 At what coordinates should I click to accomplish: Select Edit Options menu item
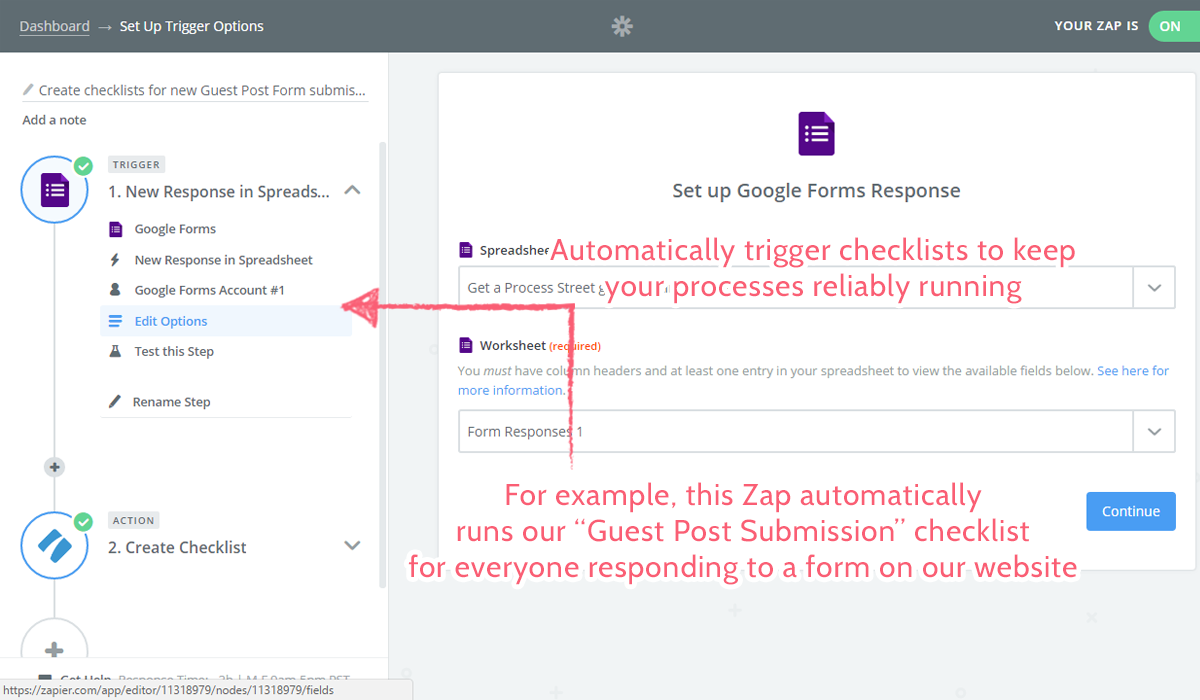pos(226,321)
